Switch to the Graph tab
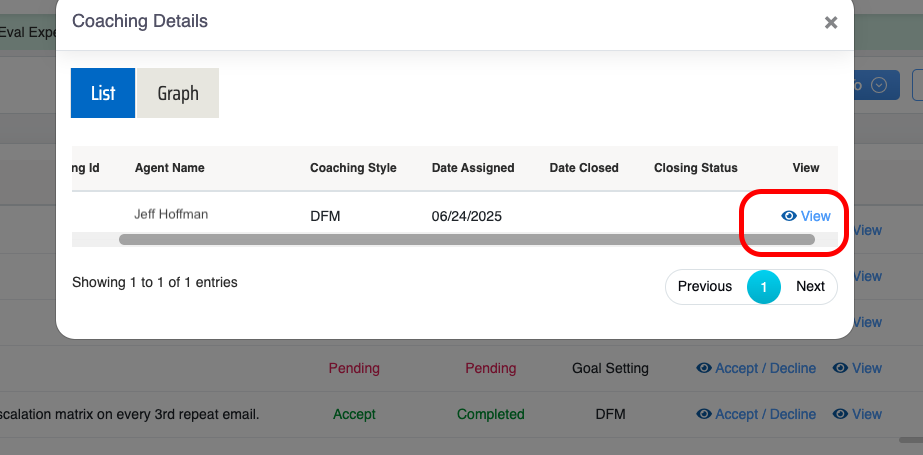The width and height of the screenshot is (923, 455). [178, 93]
